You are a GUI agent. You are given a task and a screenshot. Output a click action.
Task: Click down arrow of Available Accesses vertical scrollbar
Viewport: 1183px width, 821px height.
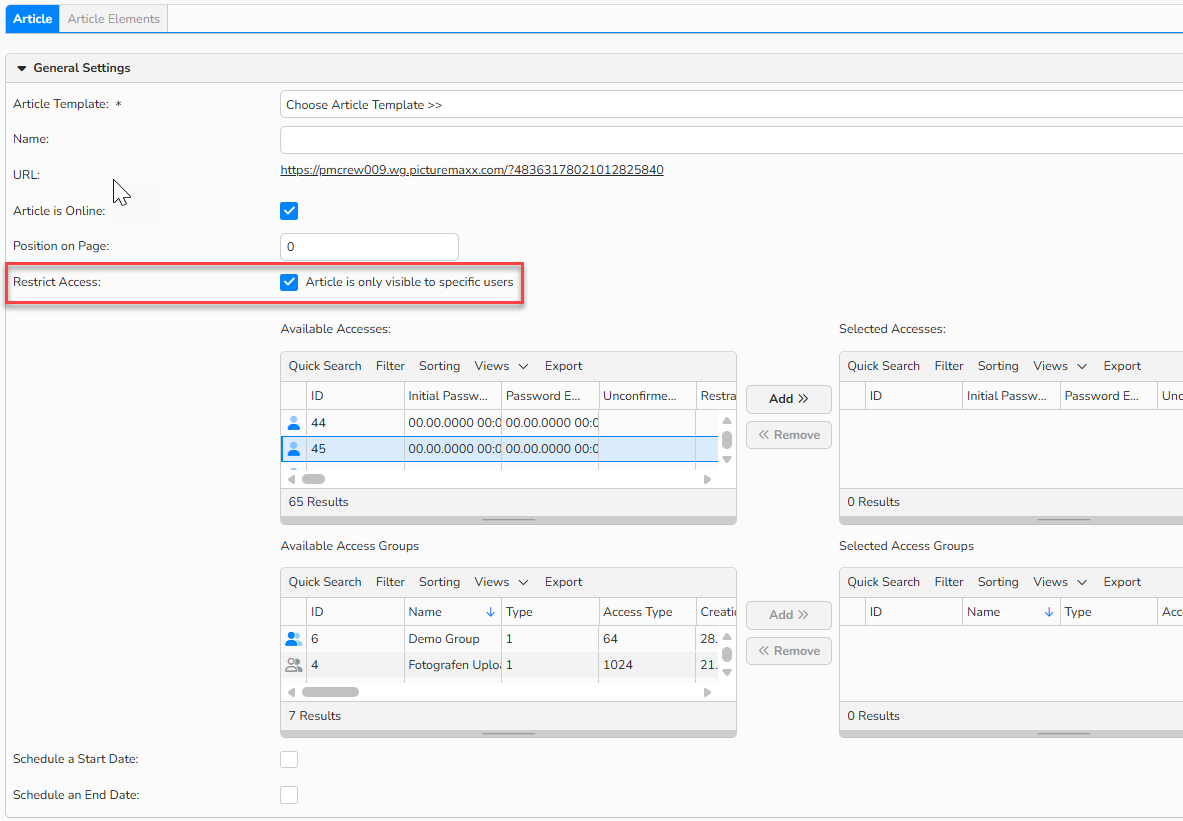coord(727,459)
